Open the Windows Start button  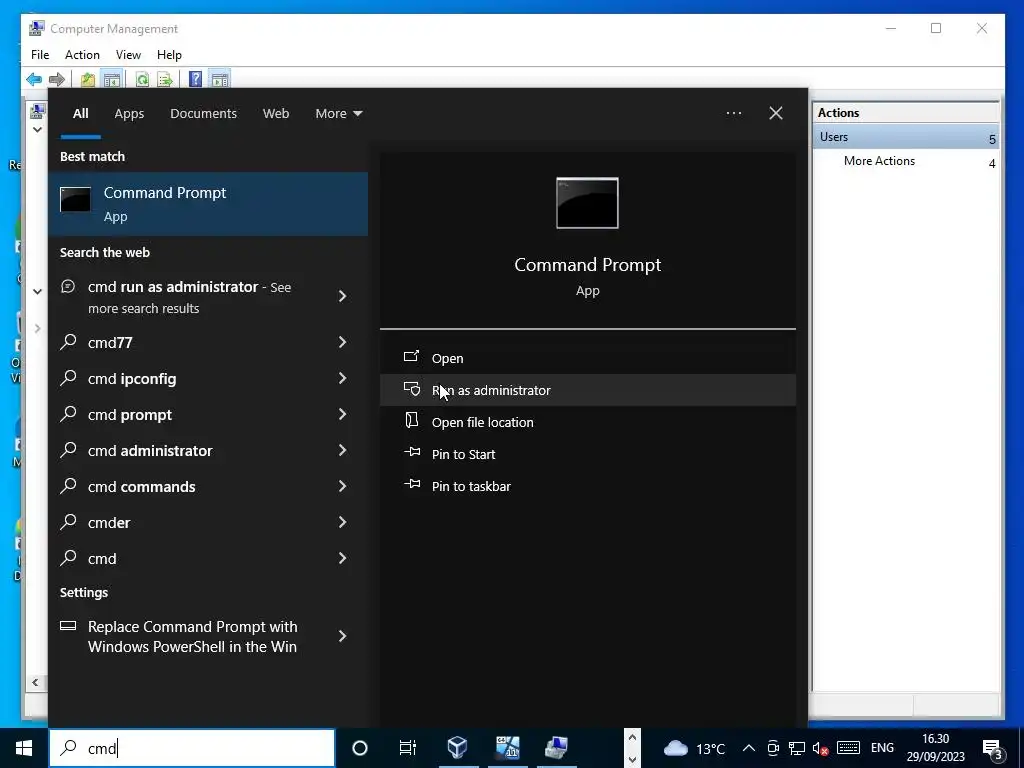[x=24, y=748]
